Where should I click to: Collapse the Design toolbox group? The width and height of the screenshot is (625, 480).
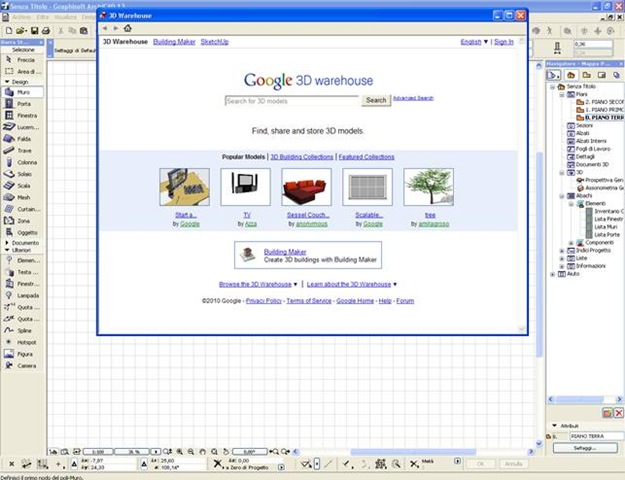click(x=7, y=81)
